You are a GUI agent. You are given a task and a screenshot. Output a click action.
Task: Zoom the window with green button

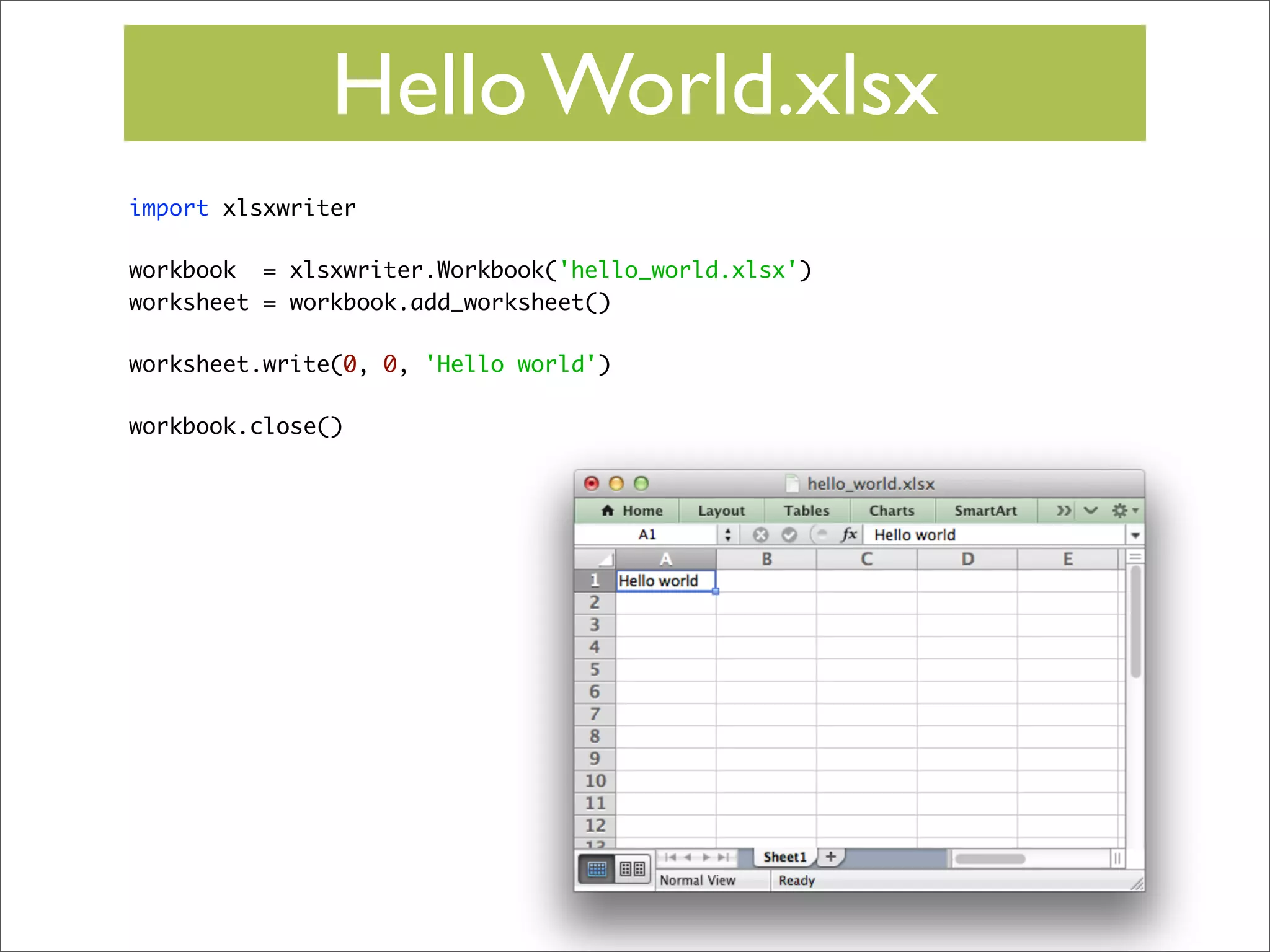click(641, 483)
